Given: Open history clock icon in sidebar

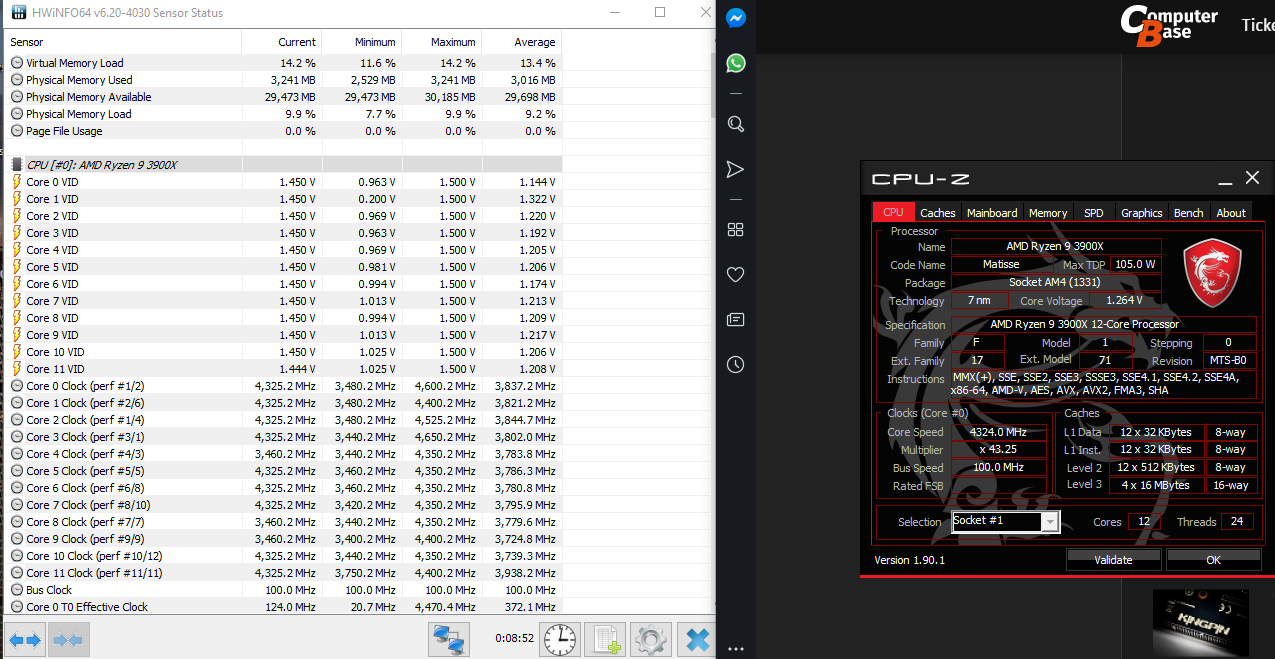Looking at the screenshot, I should pyautogui.click(x=736, y=364).
